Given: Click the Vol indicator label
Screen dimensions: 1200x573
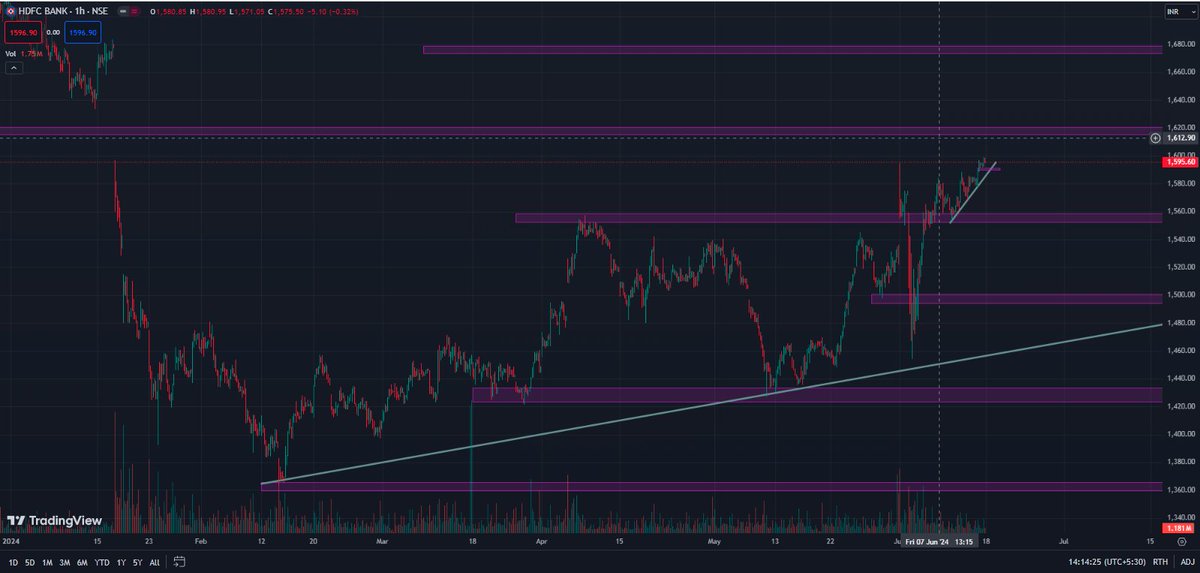Looking at the screenshot, I should [11, 54].
